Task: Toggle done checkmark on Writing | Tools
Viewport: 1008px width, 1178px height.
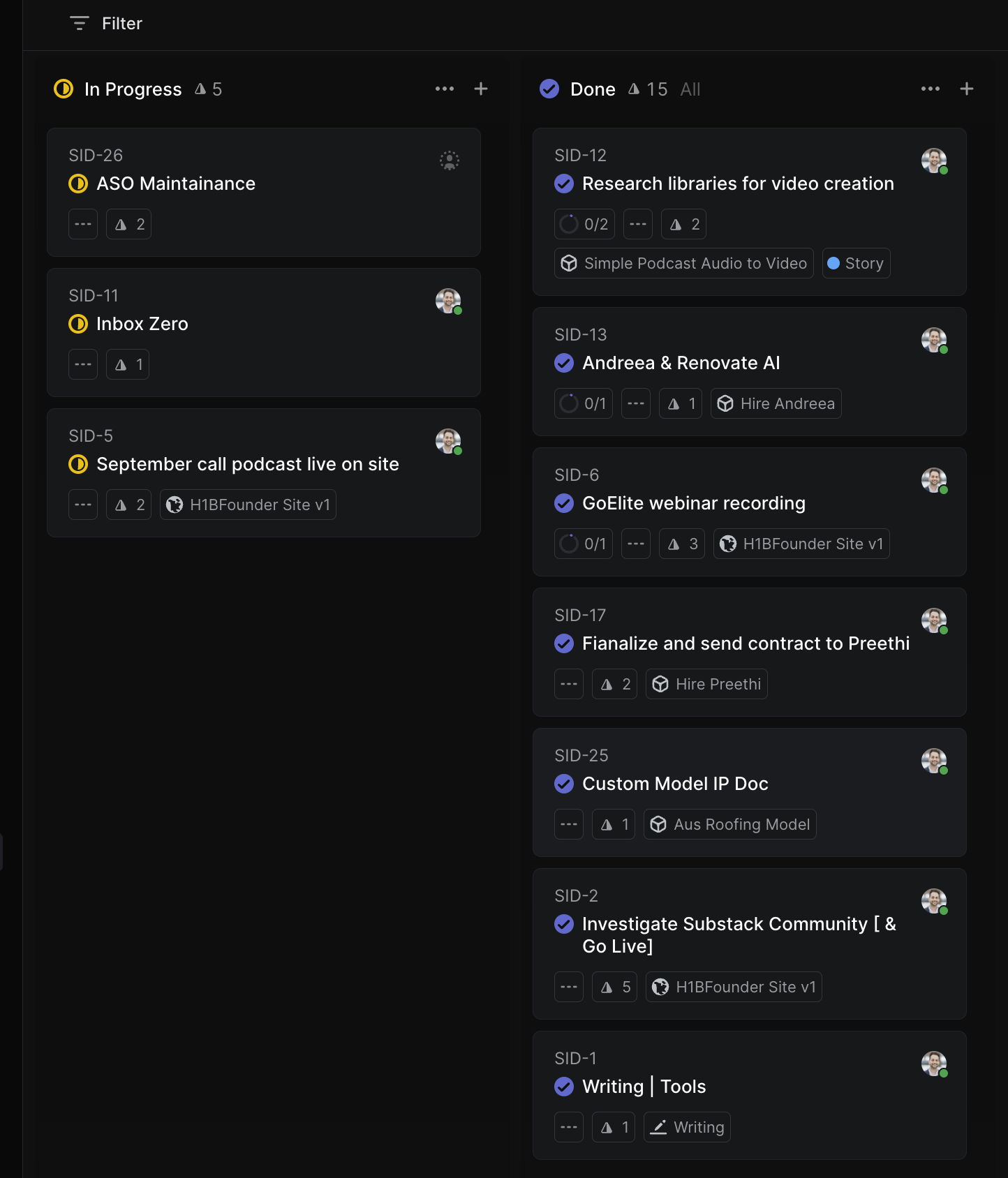Action: 564,1087
